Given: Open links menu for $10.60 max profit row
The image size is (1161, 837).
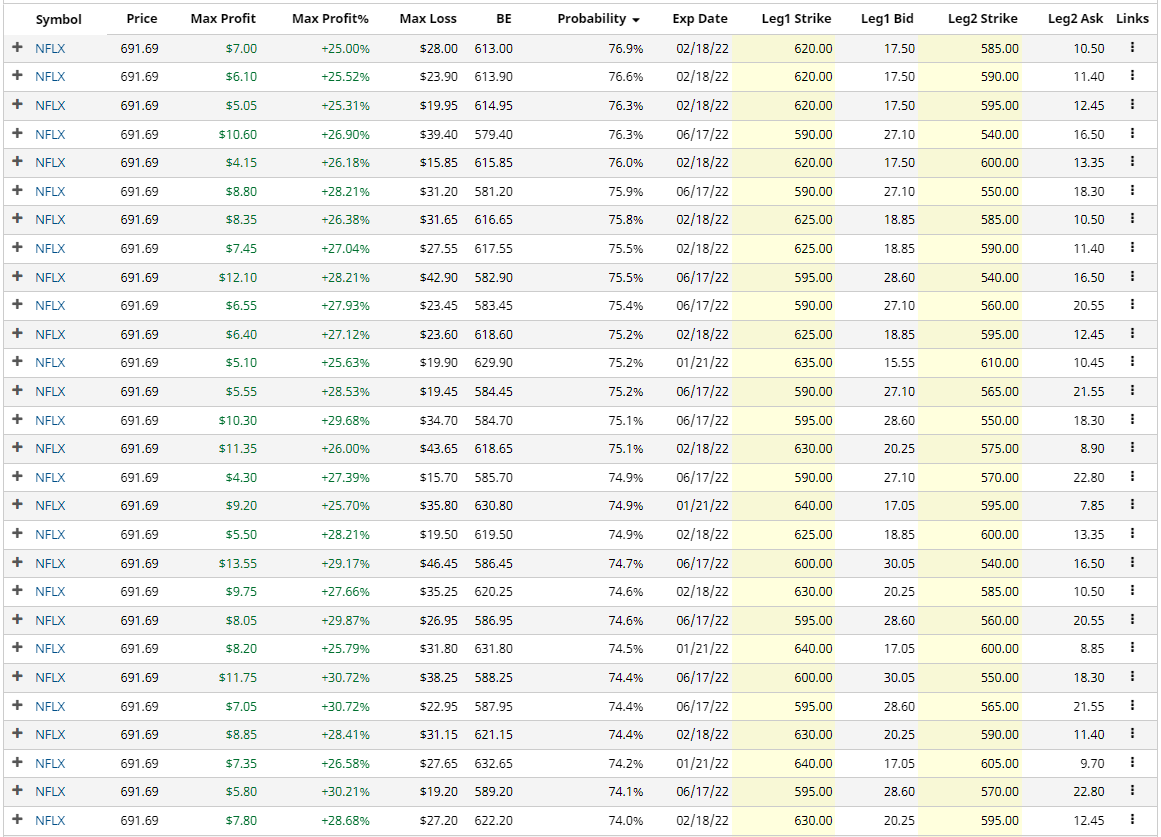Looking at the screenshot, I should [x=1132, y=133].
